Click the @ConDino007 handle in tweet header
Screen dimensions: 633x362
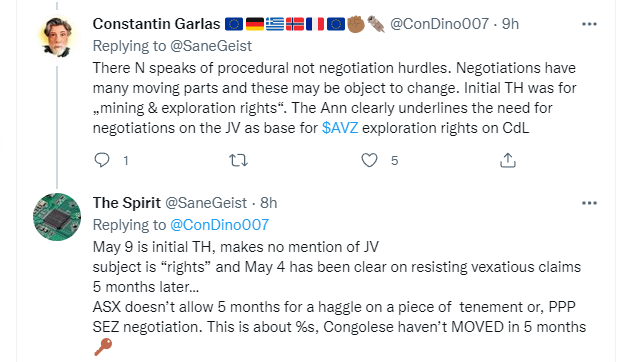tap(439, 24)
